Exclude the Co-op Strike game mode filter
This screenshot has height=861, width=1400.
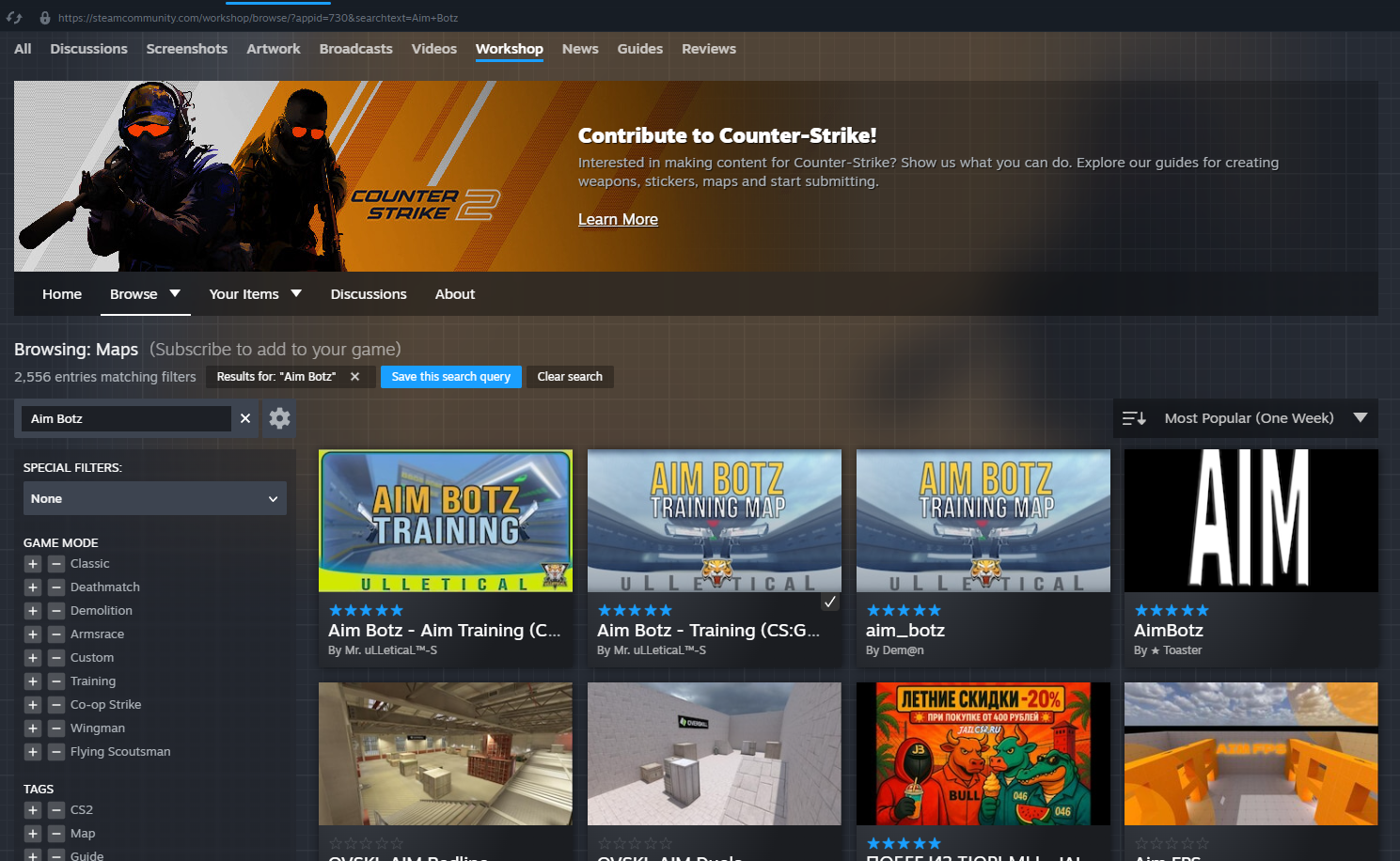(56, 705)
